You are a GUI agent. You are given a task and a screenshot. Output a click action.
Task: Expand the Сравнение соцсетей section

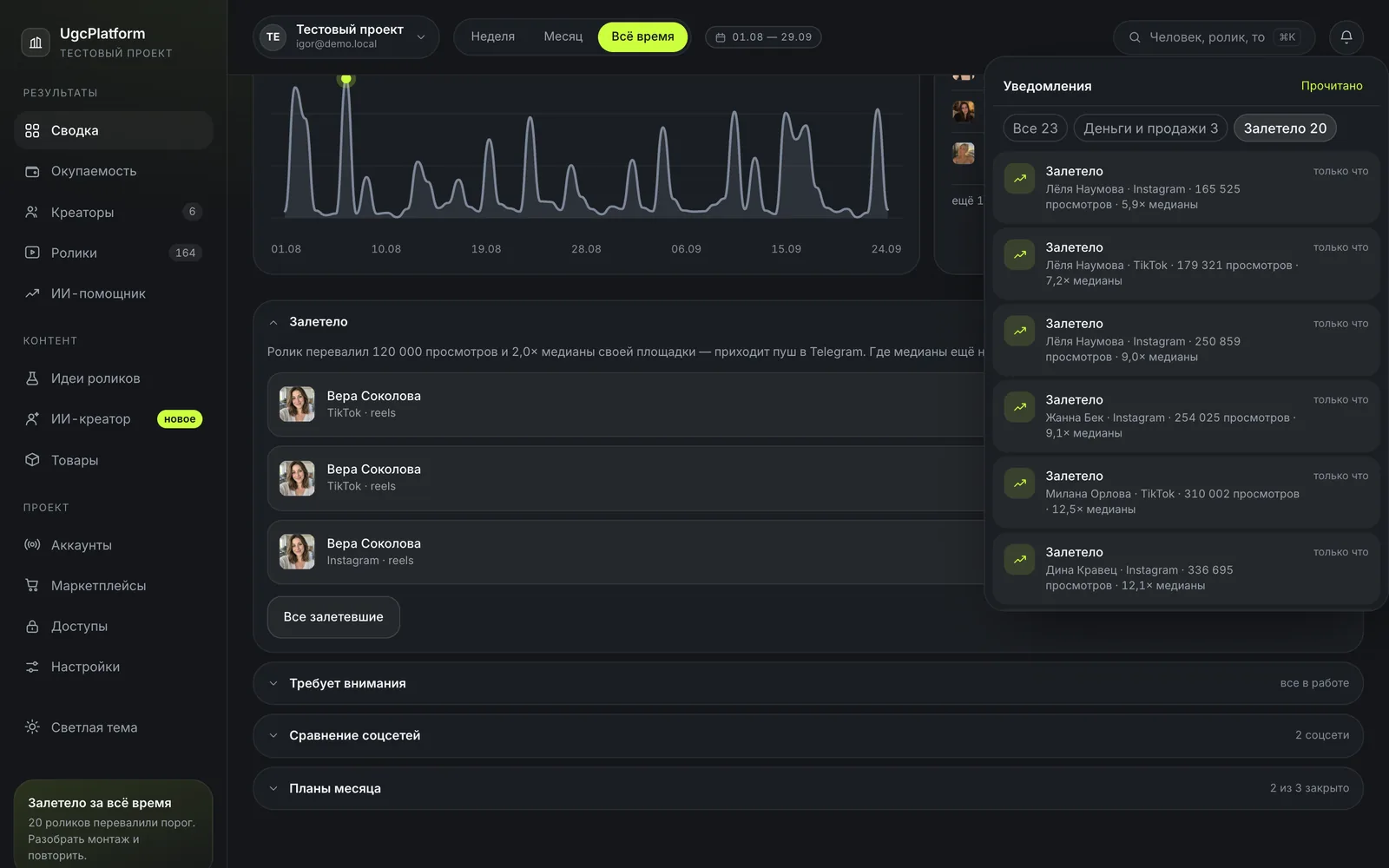click(807, 735)
